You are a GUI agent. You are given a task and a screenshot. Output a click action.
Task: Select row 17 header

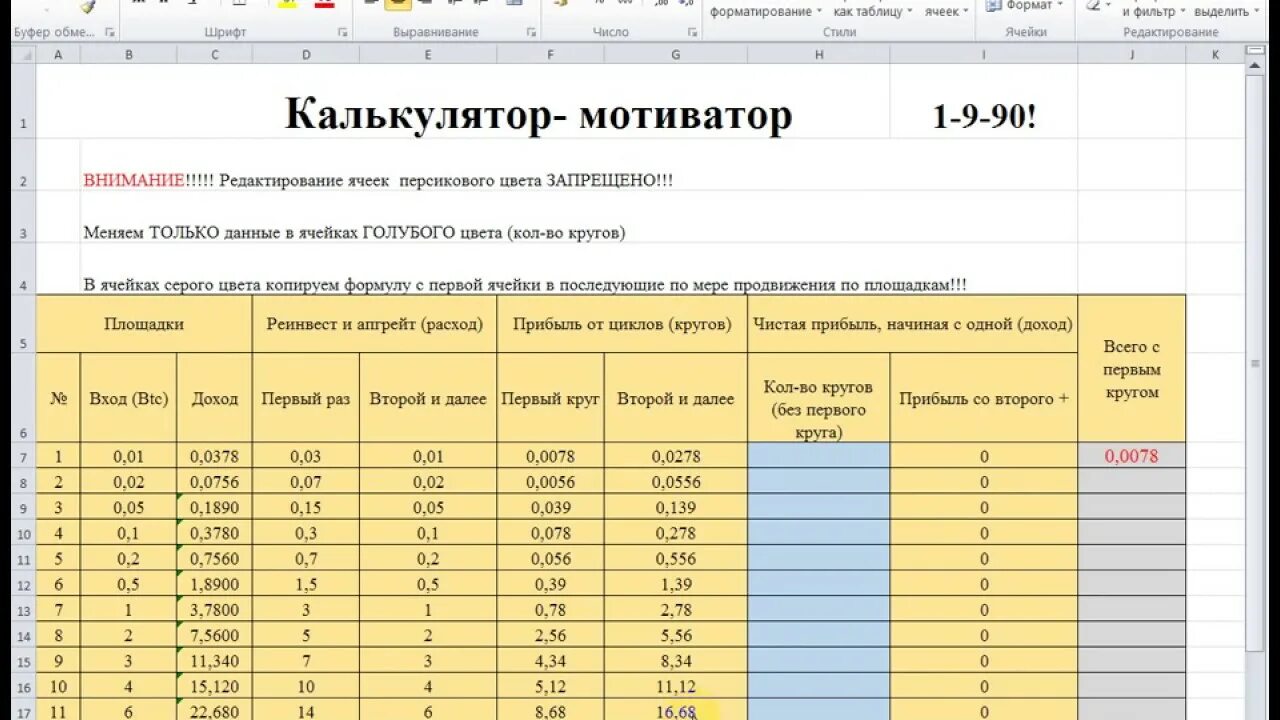pyautogui.click(x=24, y=711)
